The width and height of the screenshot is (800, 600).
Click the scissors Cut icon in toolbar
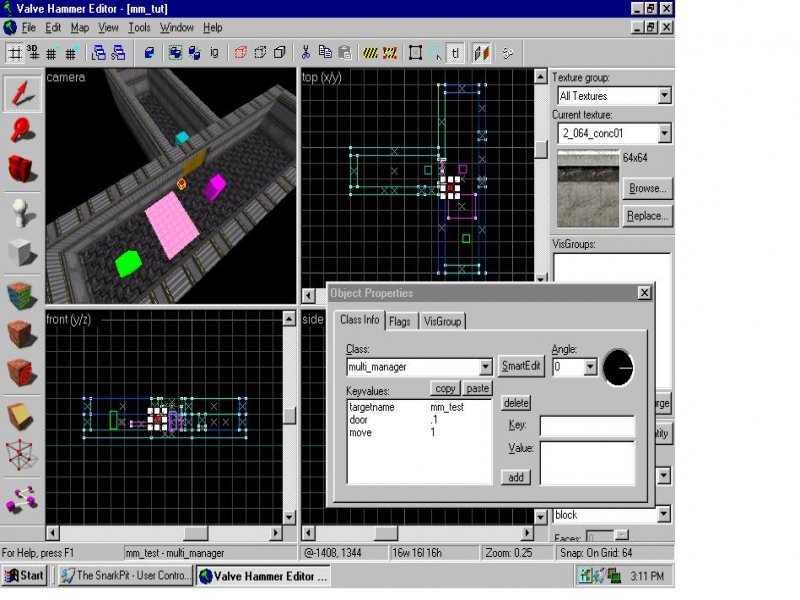[x=306, y=52]
